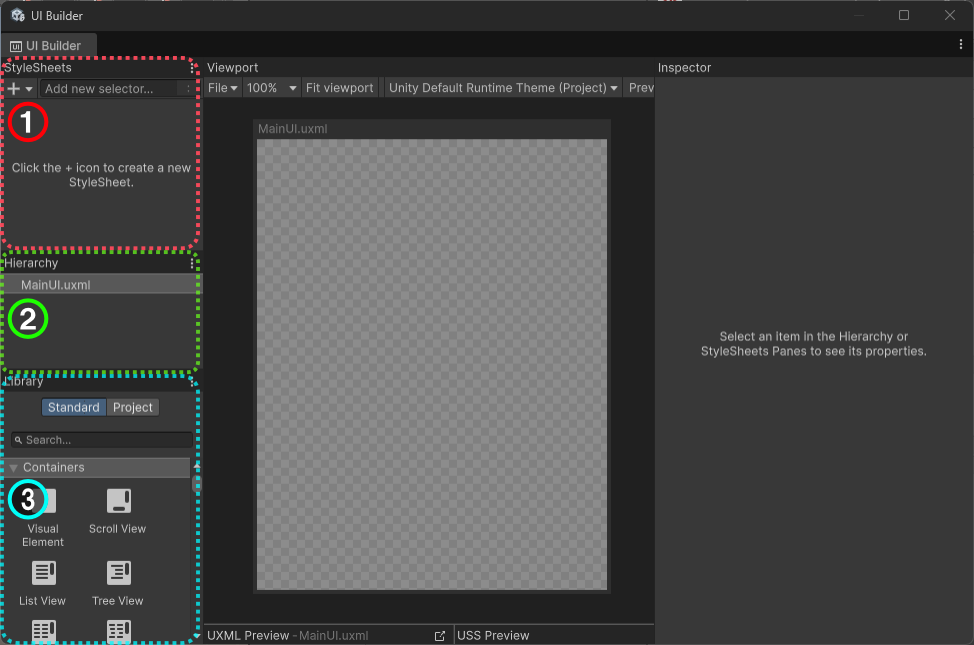Collapse the Containers section in Library
The image size is (974, 645).
tap(14, 468)
